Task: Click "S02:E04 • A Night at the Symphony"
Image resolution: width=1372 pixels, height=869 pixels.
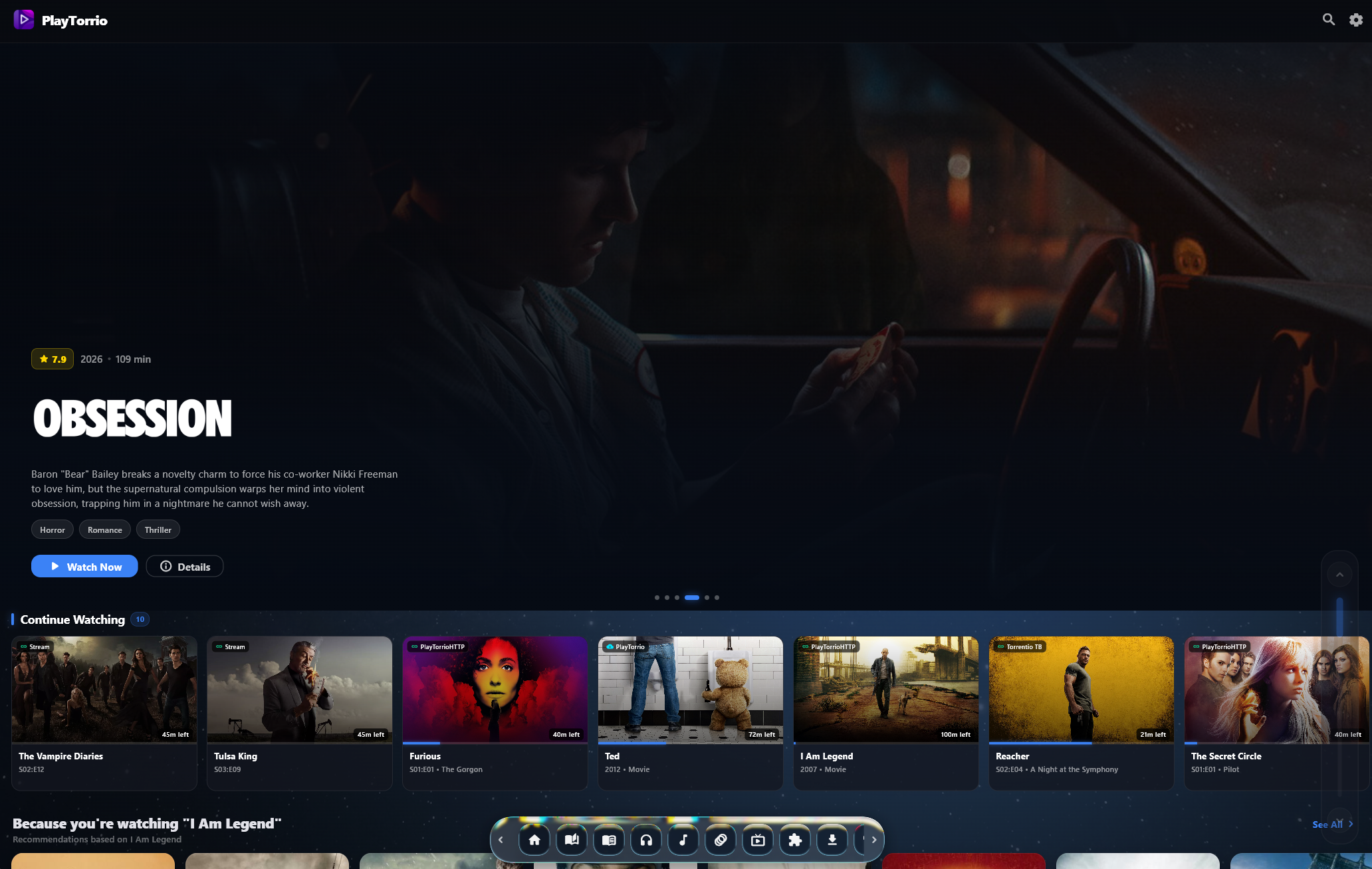Action: 1057,769
